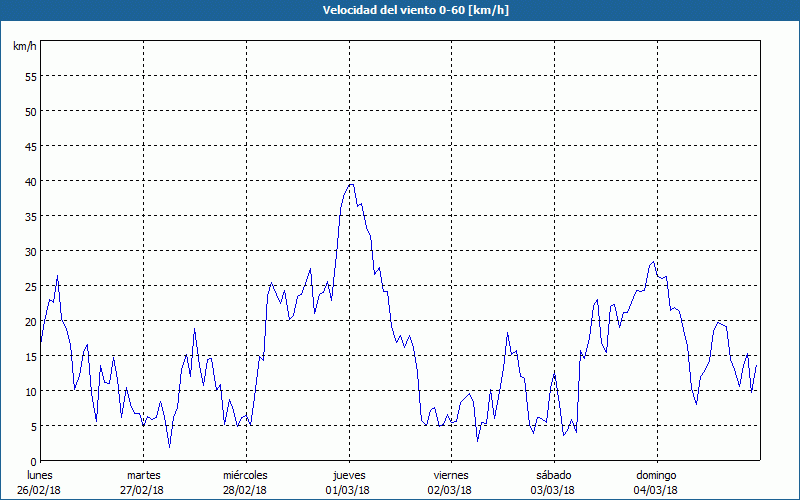Click the 10 value on the y-axis
Screen dimensions: 800x500
point(30,391)
